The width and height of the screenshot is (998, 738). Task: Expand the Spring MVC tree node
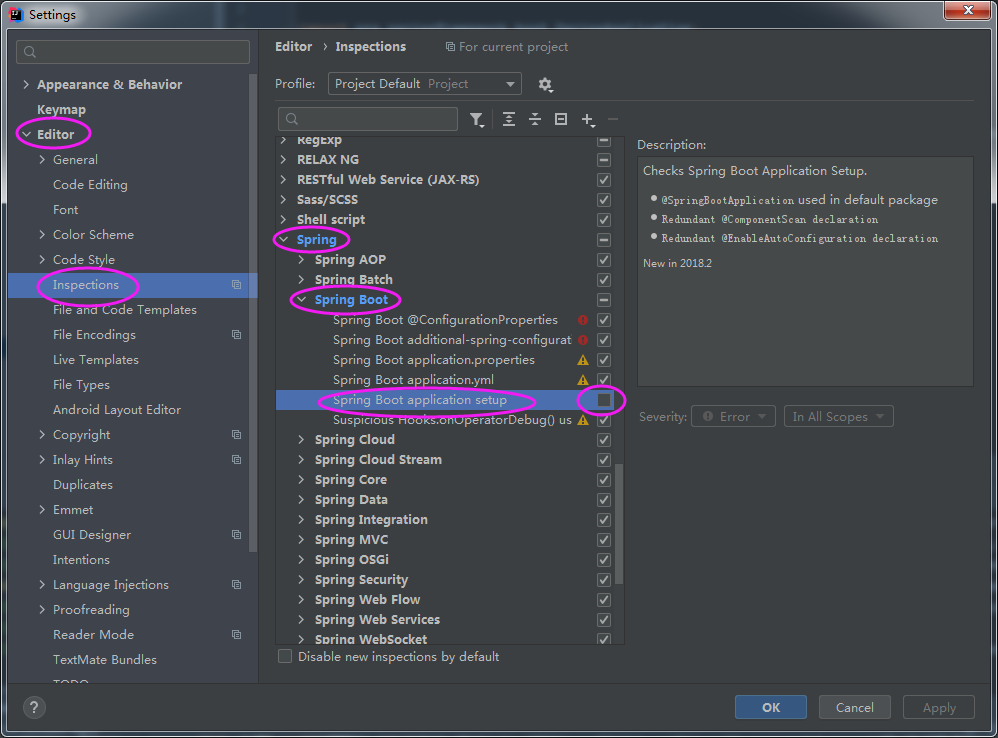302,540
